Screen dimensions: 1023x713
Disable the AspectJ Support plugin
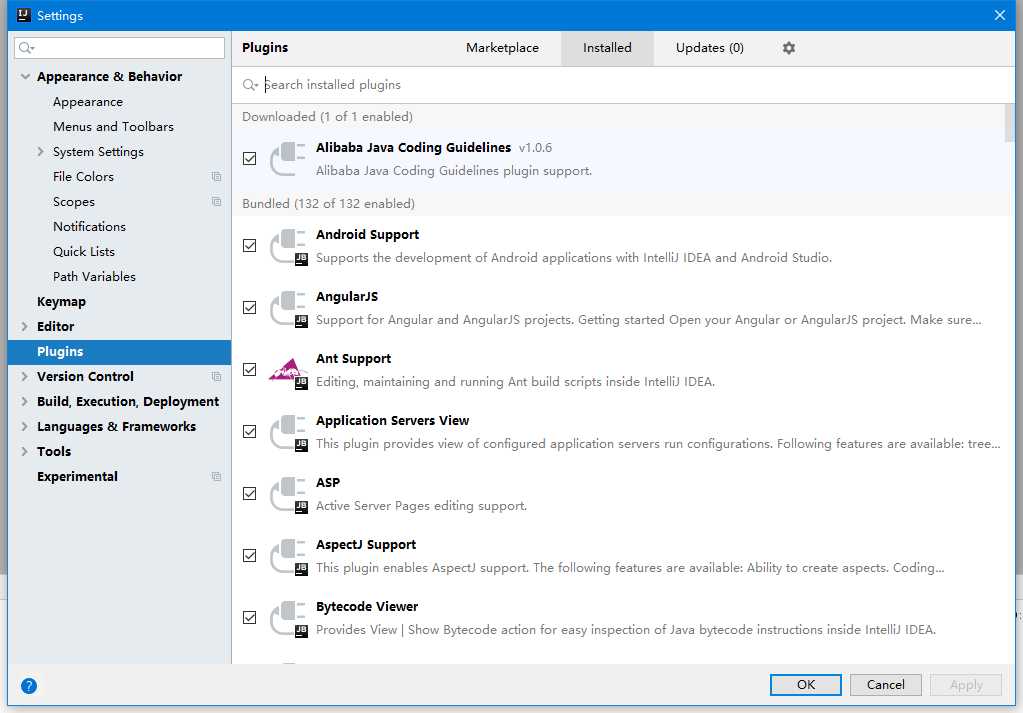pos(249,556)
